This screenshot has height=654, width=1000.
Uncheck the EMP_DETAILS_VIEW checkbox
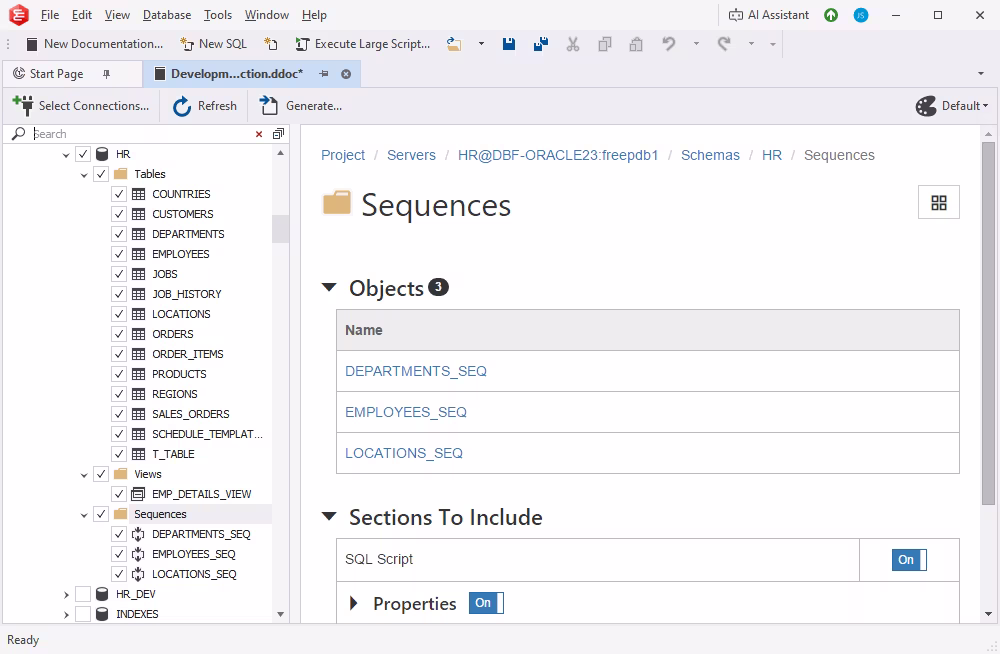pyautogui.click(x=119, y=494)
